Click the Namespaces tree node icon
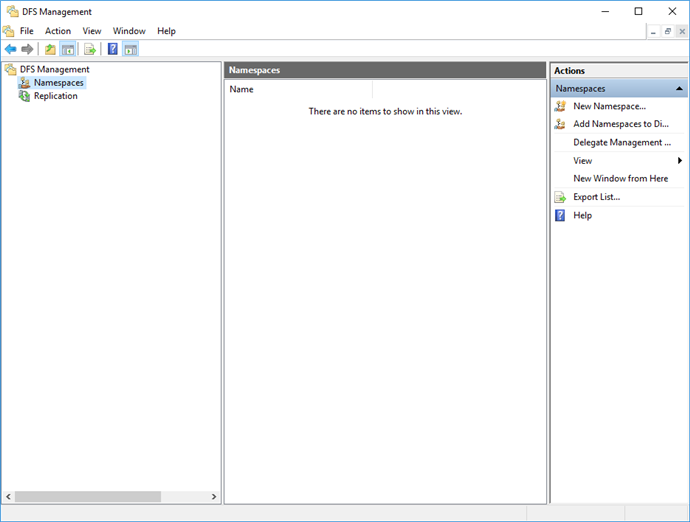690x522 pixels. click(x=25, y=82)
